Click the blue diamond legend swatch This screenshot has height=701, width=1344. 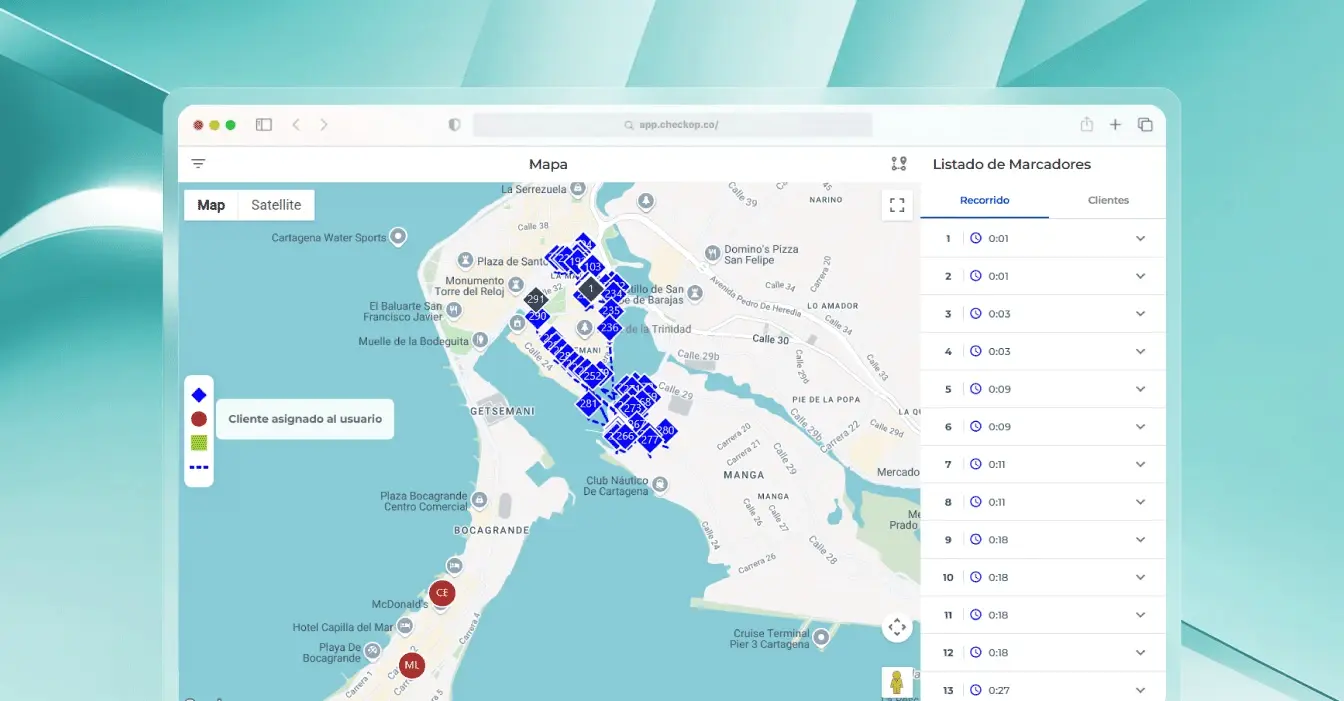pos(199,395)
